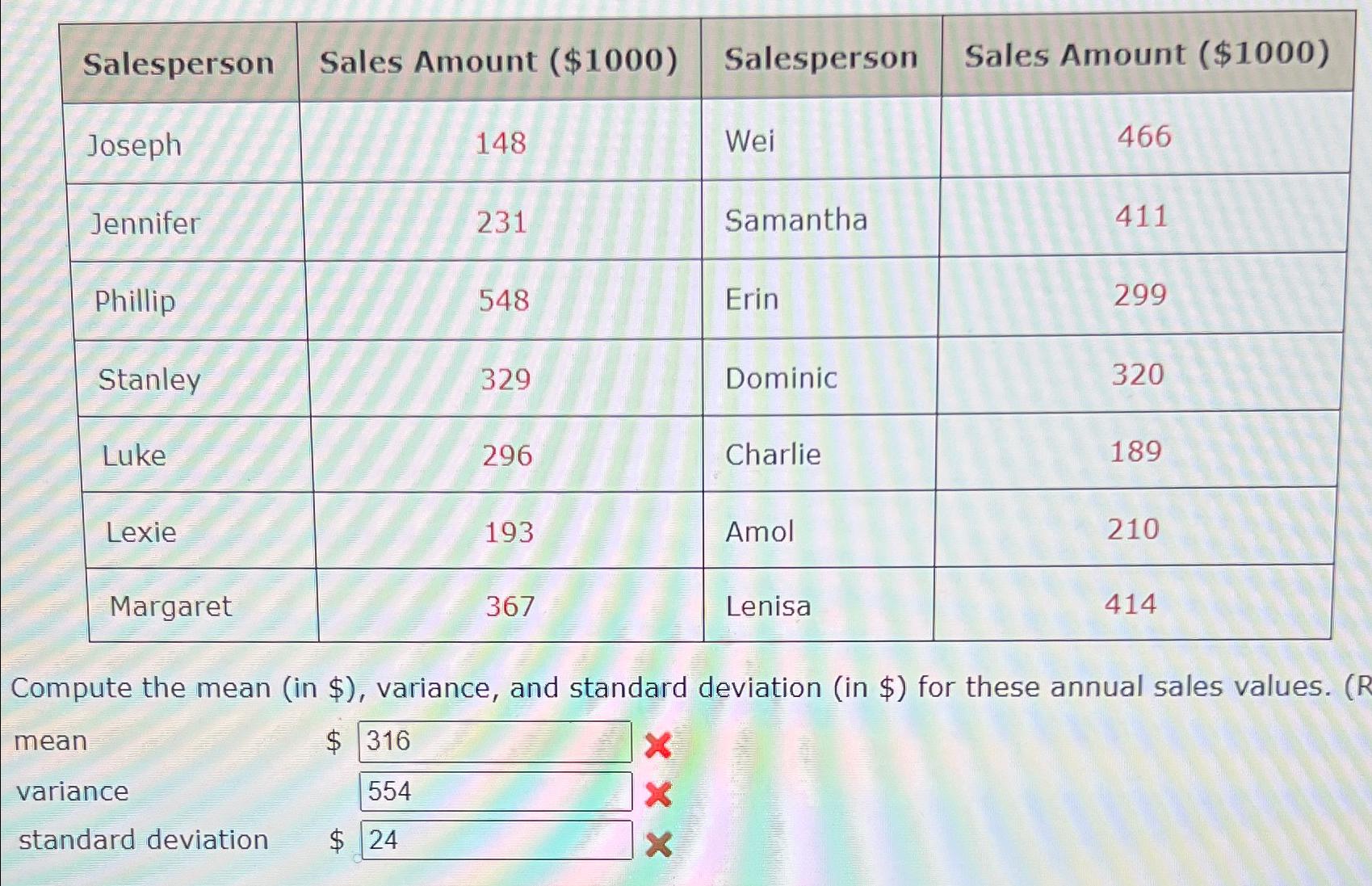Select the variance input showing 554
Screen dimensions: 1372x886
(496, 793)
